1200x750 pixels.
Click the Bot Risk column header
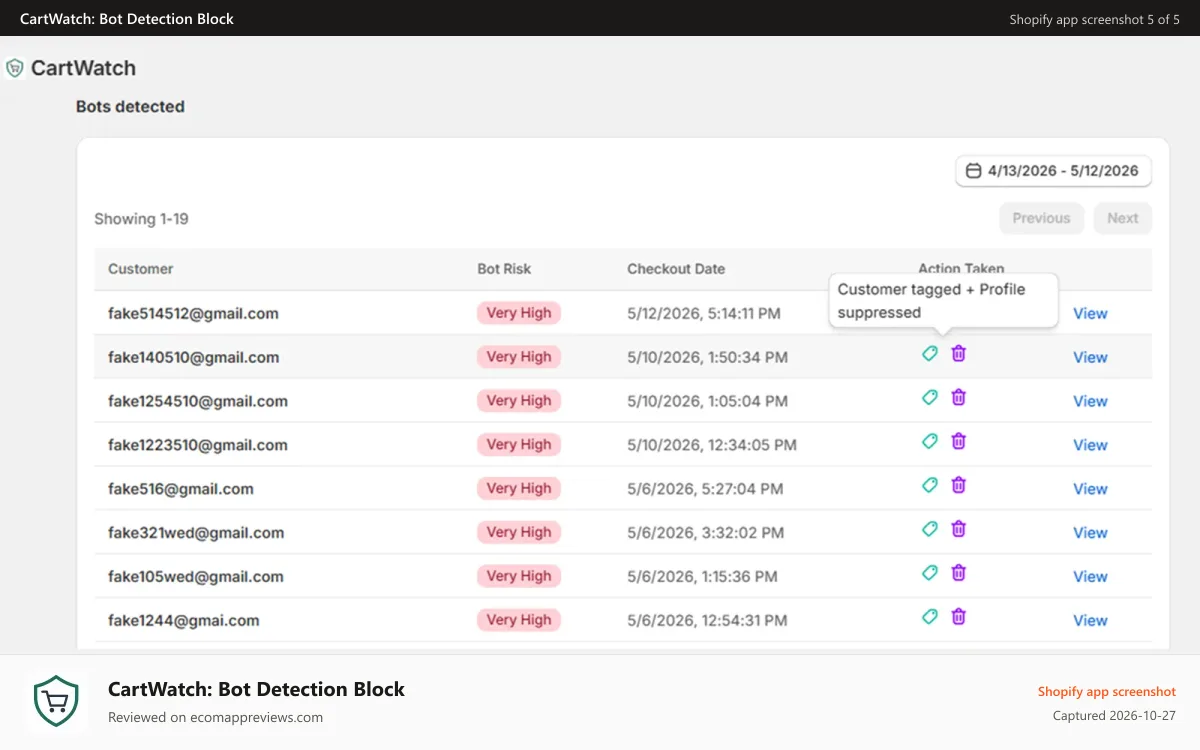click(x=504, y=269)
